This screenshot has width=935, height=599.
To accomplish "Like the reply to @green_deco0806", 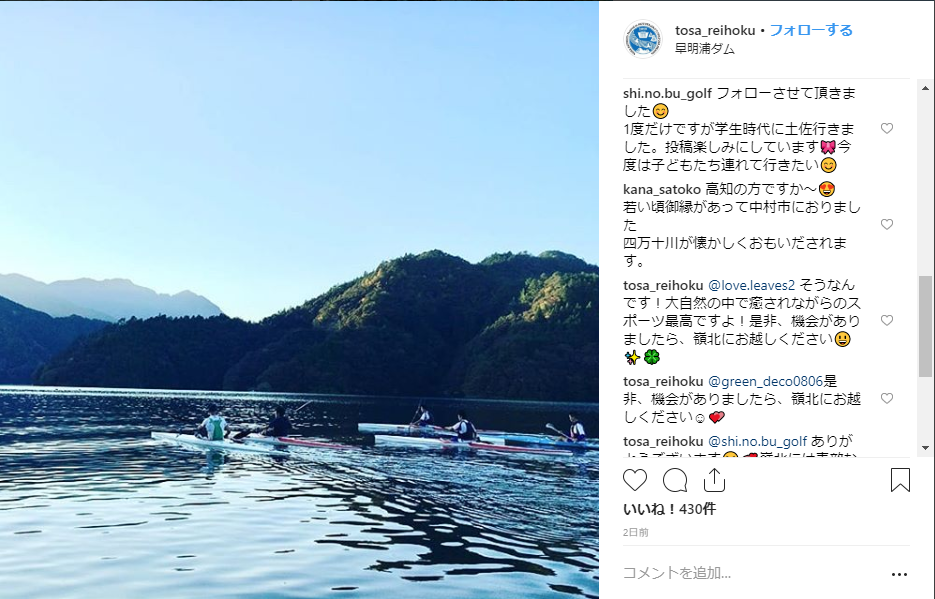I will tap(887, 399).
